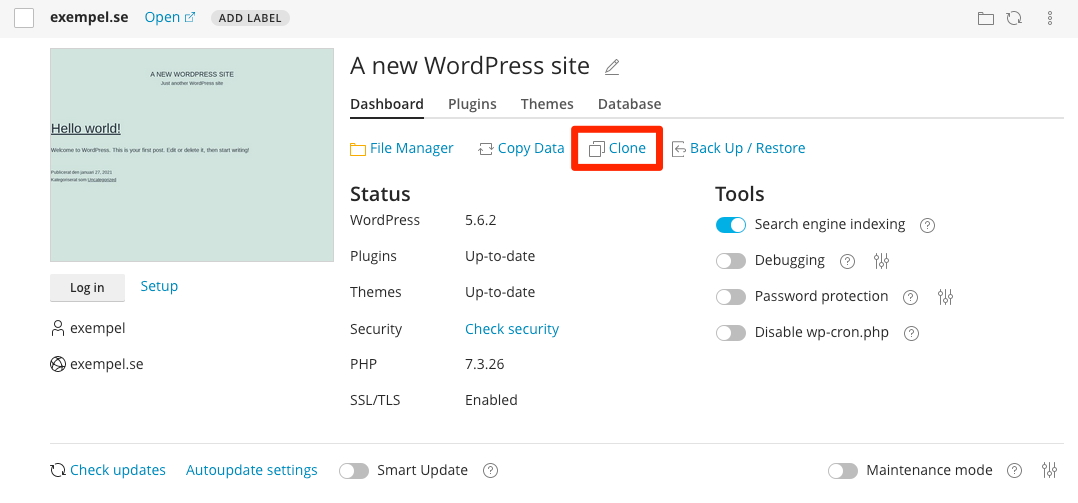Click the pencil icon to edit site name
This screenshot has width=1078, height=503.
click(x=612, y=68)
